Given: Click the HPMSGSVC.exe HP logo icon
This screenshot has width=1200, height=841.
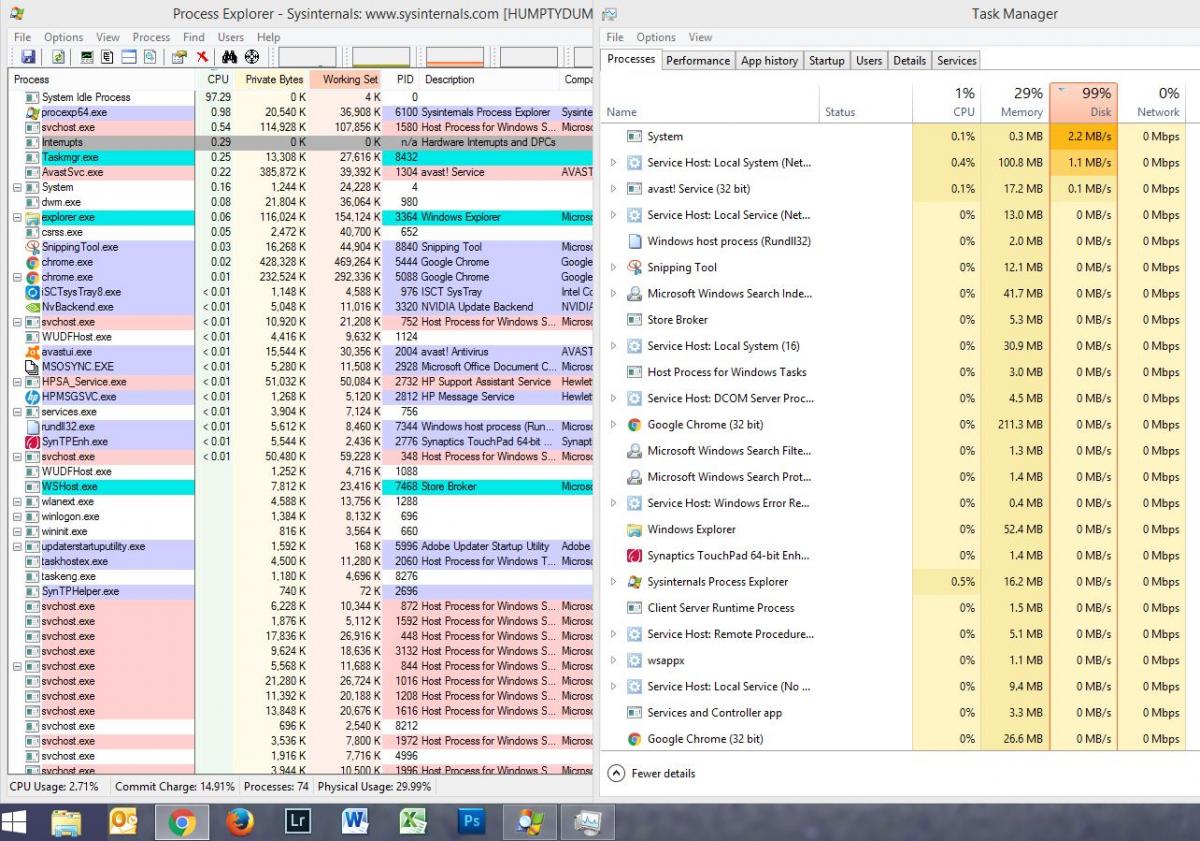Looking at the screenshot, I should pos(33,397).
